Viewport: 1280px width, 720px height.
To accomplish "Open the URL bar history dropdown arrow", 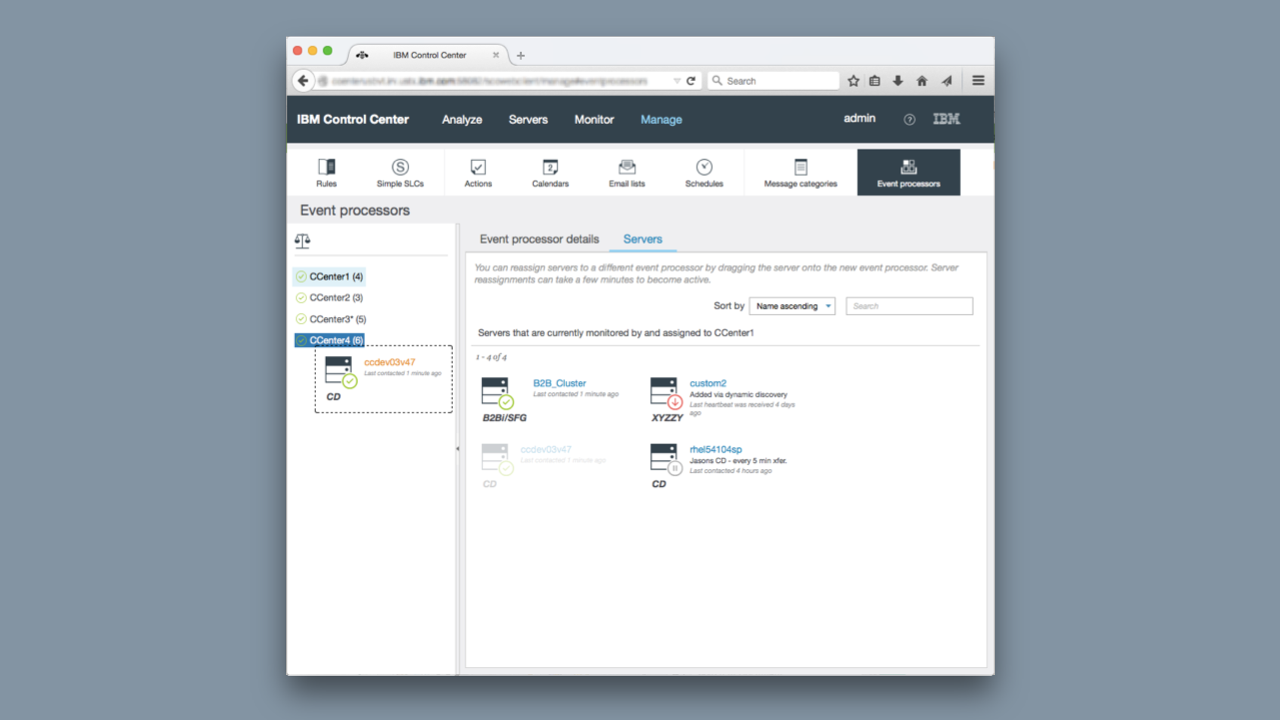I will pos(677,81).
